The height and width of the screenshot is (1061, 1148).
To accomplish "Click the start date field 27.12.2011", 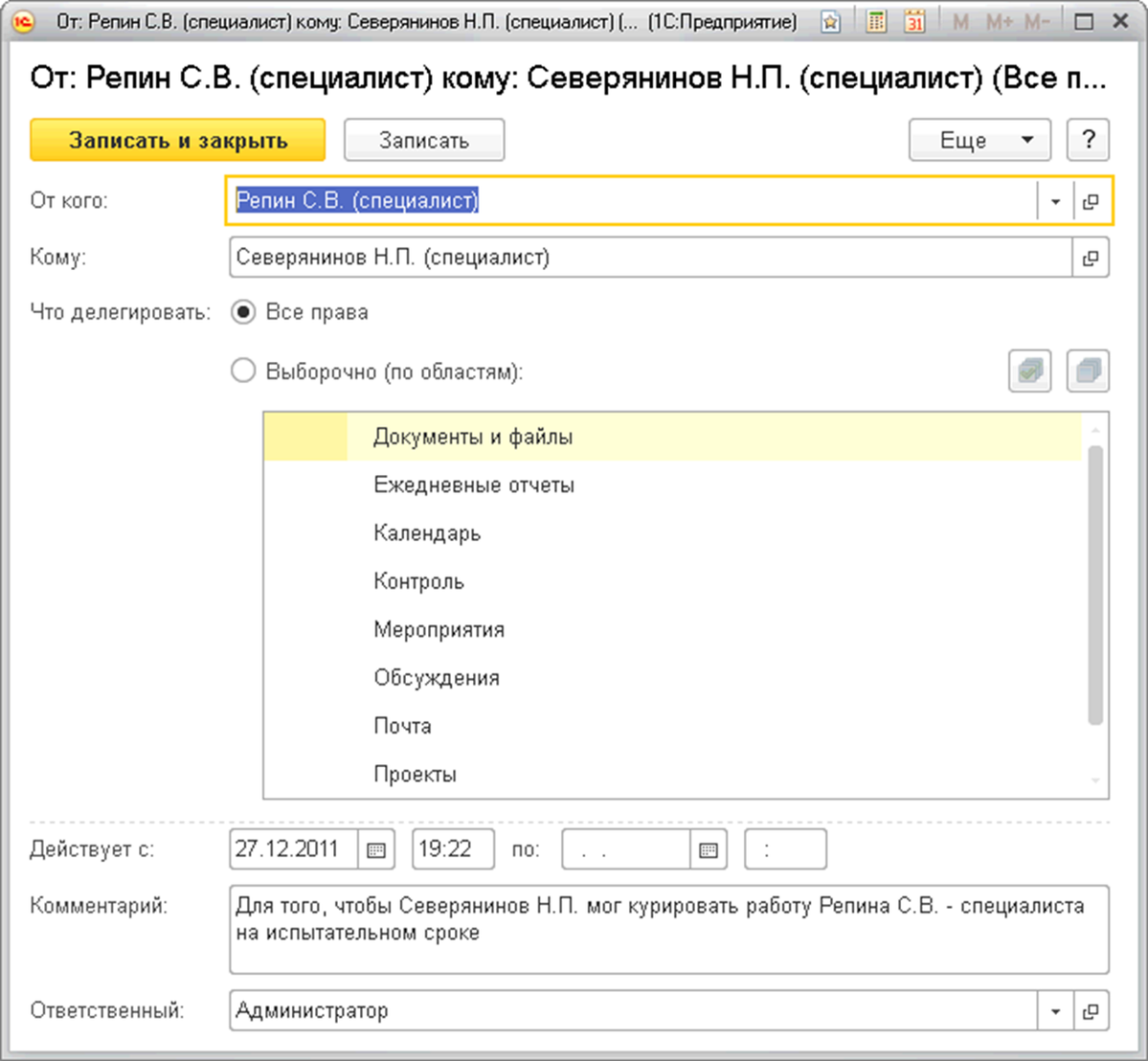I will (294, 849).
